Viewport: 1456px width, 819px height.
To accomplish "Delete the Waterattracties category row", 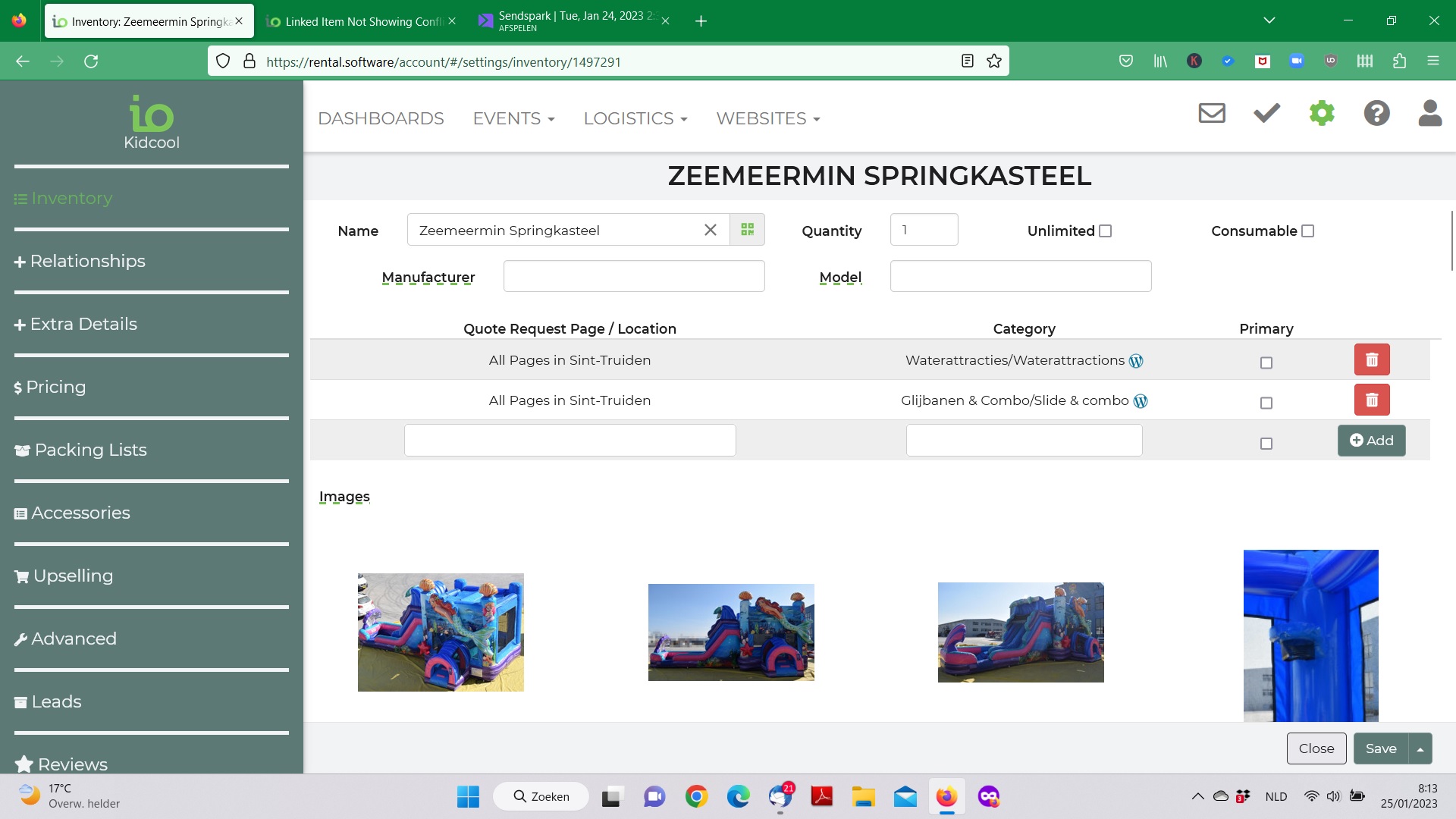I will (x=1371, y=359).
